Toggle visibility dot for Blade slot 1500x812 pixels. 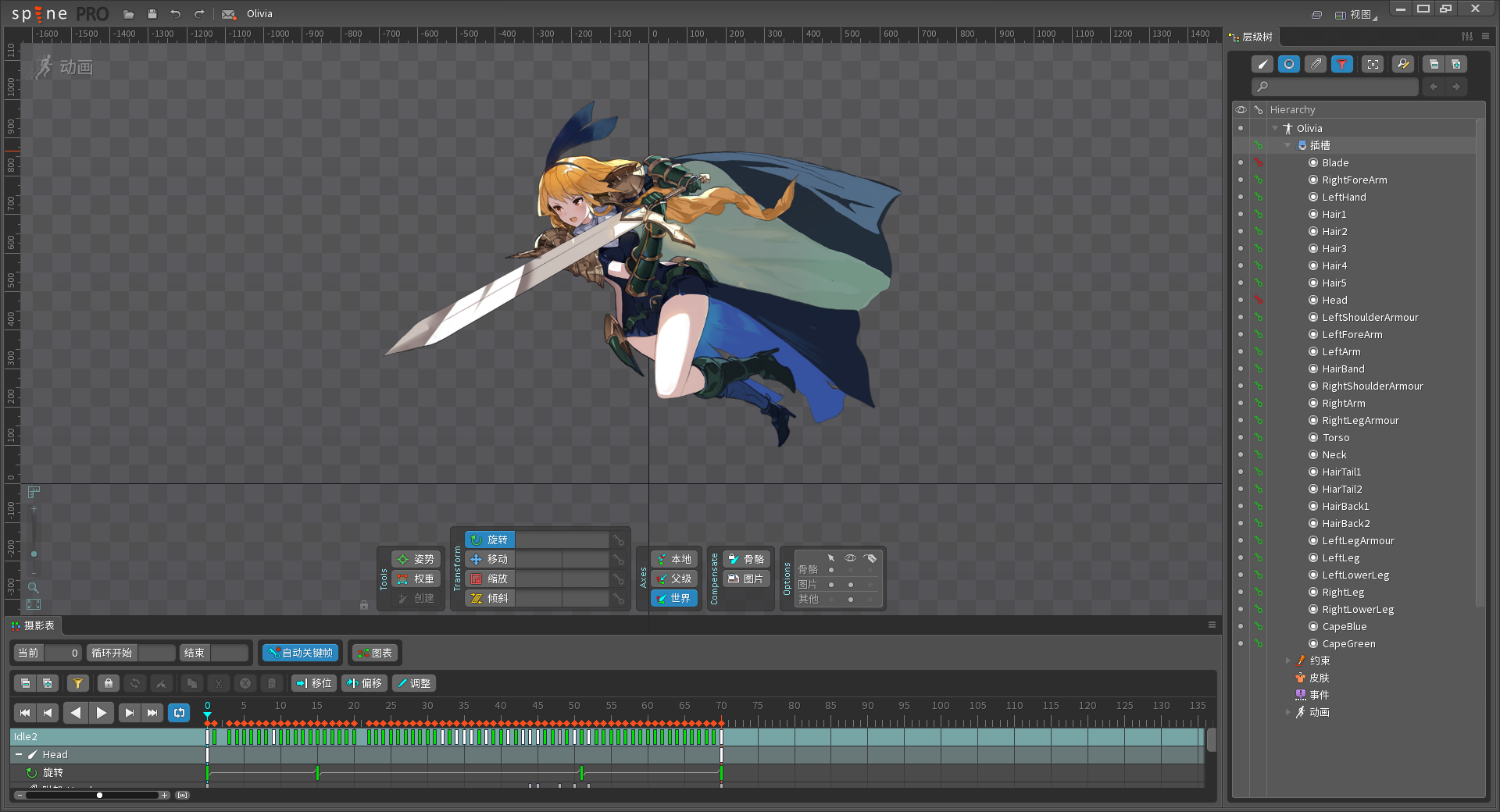pos(1241,162)
